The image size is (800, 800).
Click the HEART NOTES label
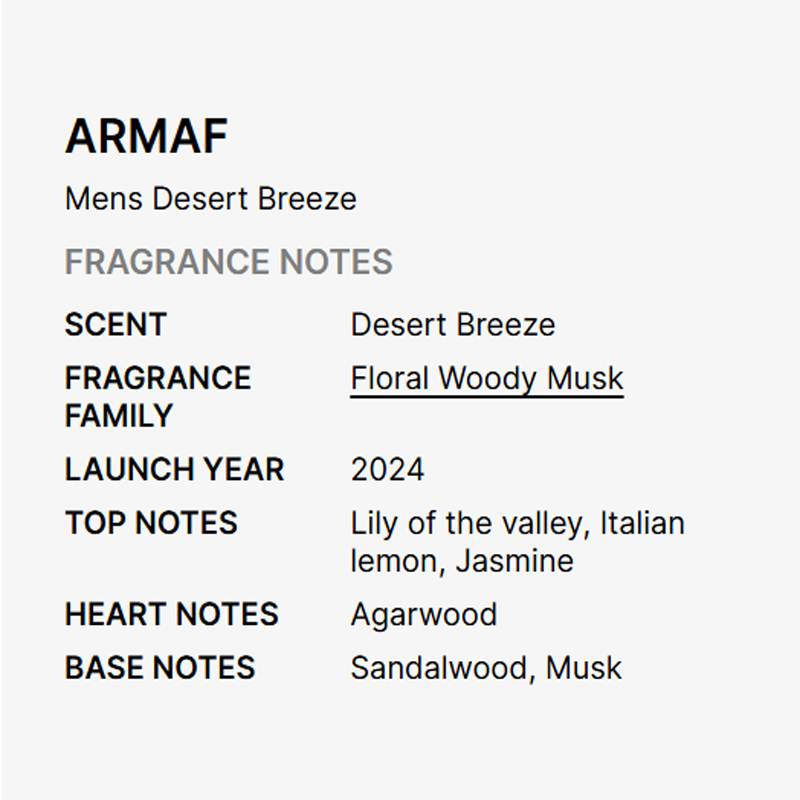coord(171,614)
